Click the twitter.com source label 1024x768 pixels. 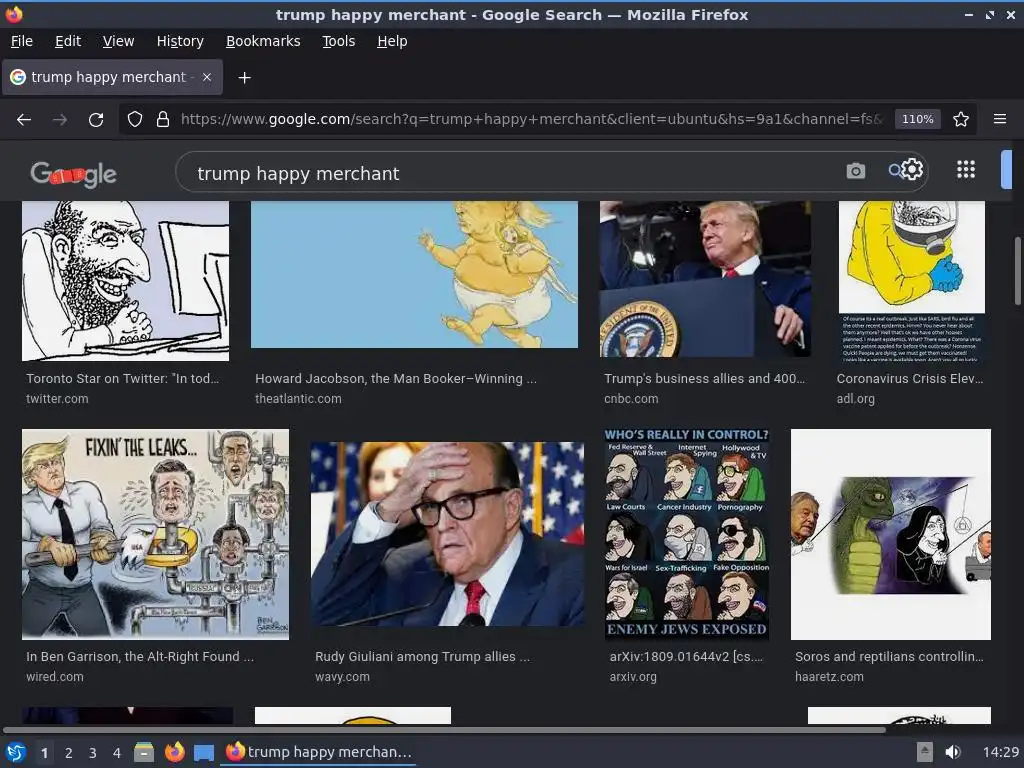point(57,398)
